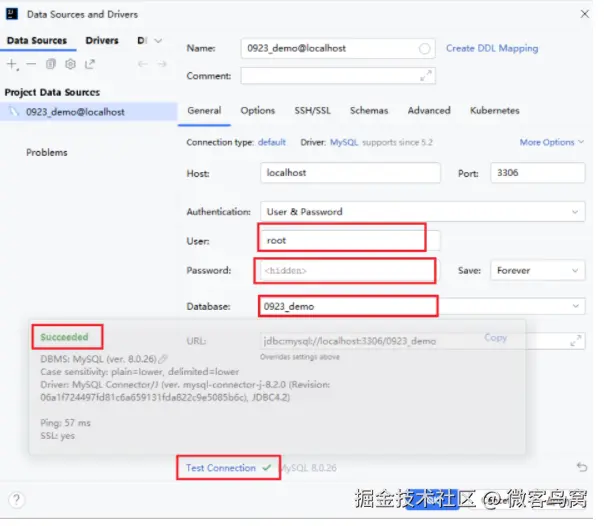Click the MySQL driver link
This screenshot has width=604, height=526.
(x=344, y=142)
